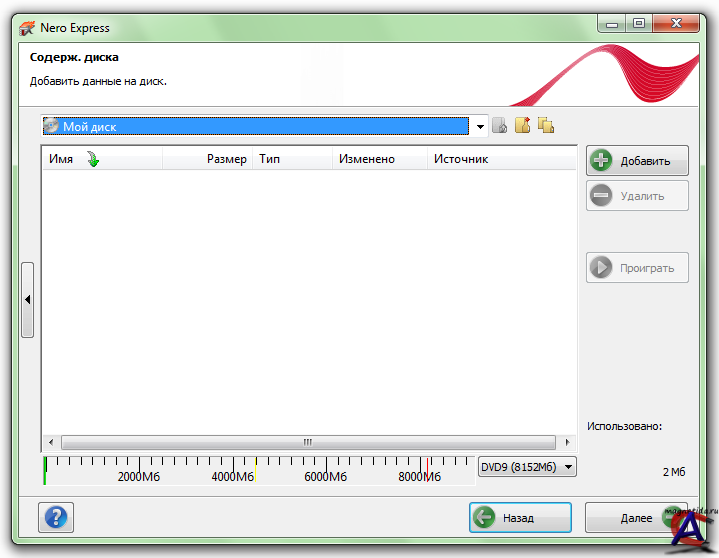Expand the left side panel arrow

[x=27, y=299]
